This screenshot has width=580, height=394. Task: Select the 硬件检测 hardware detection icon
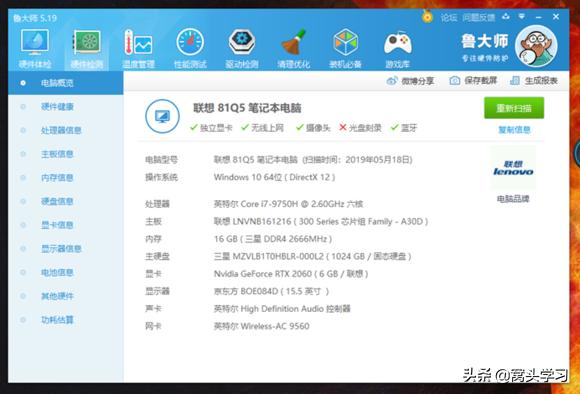point(87,48)
